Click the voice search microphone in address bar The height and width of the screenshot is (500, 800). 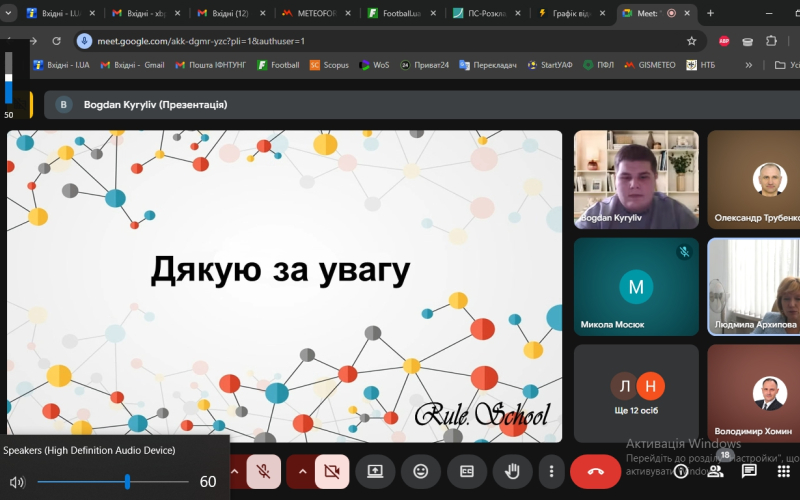[84, 41]
